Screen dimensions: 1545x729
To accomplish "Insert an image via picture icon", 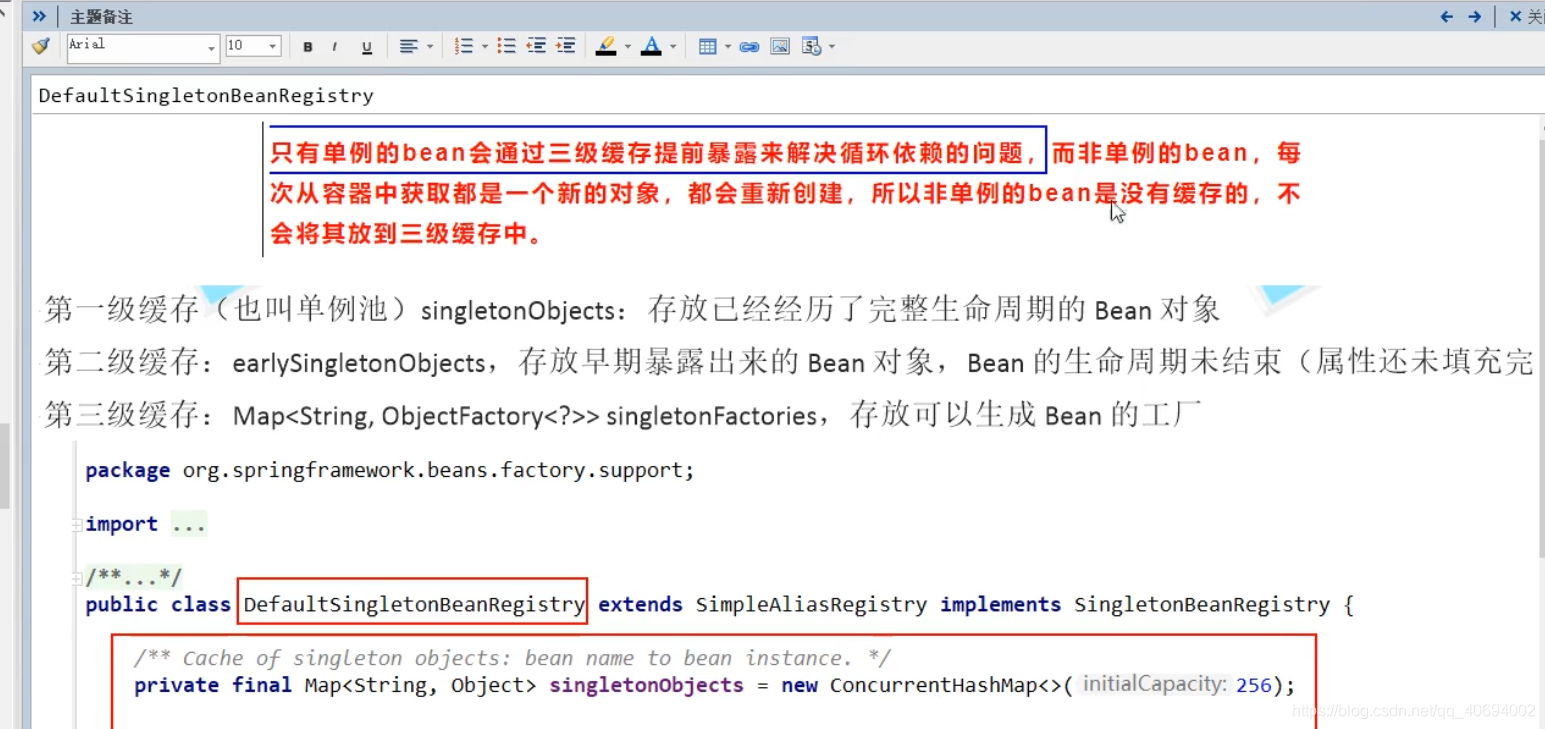I will click(780, 46).
